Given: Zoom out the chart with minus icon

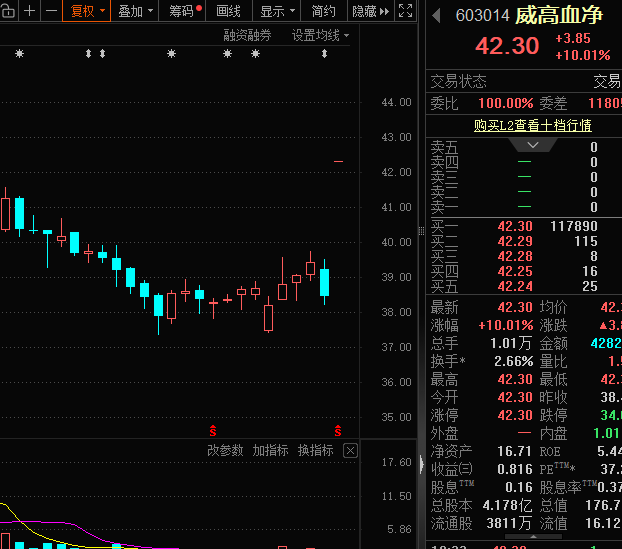Looking at the screenshot, I should click(51, 11).
